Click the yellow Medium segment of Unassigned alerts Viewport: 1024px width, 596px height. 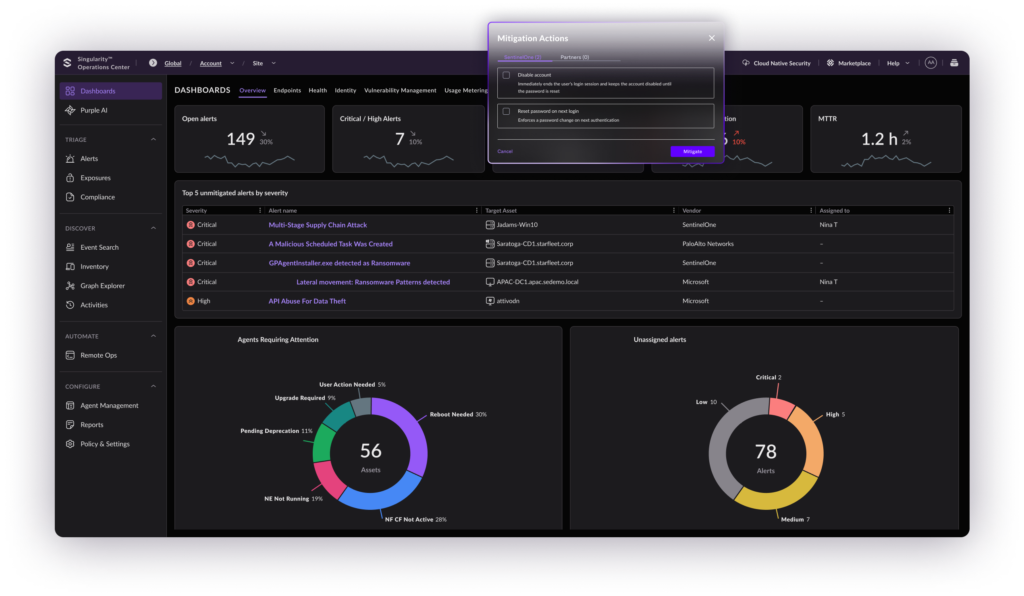[777, 496]
